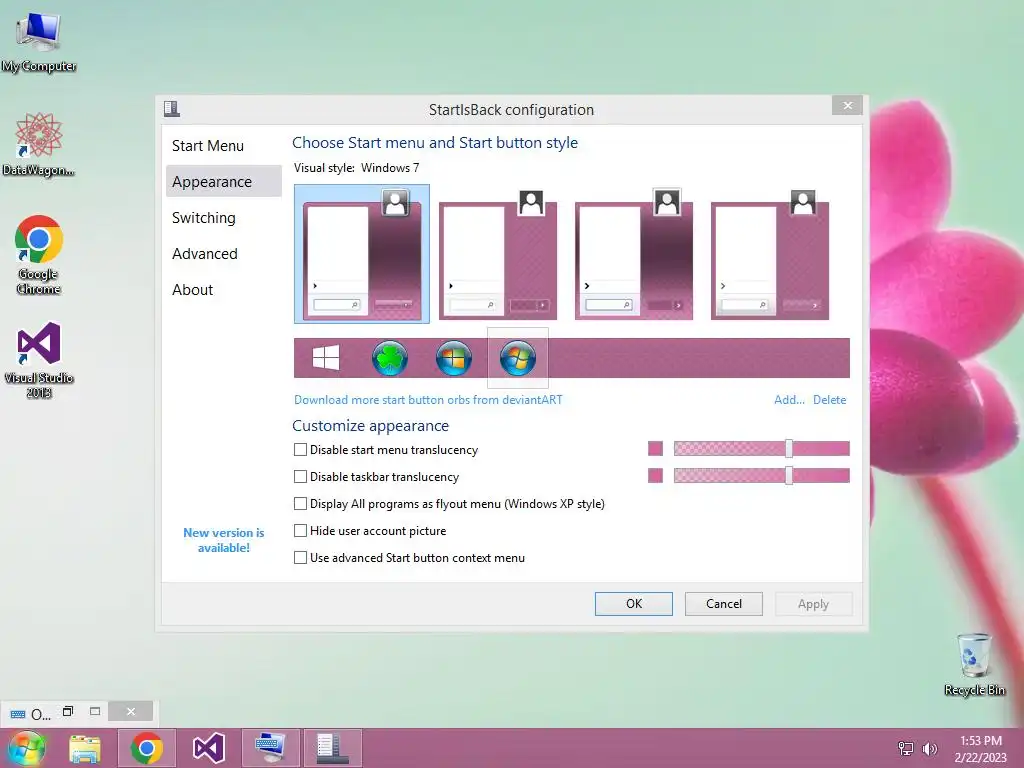Choose the green clover start button orb
1024x768 pixels.
pos(390,358)
